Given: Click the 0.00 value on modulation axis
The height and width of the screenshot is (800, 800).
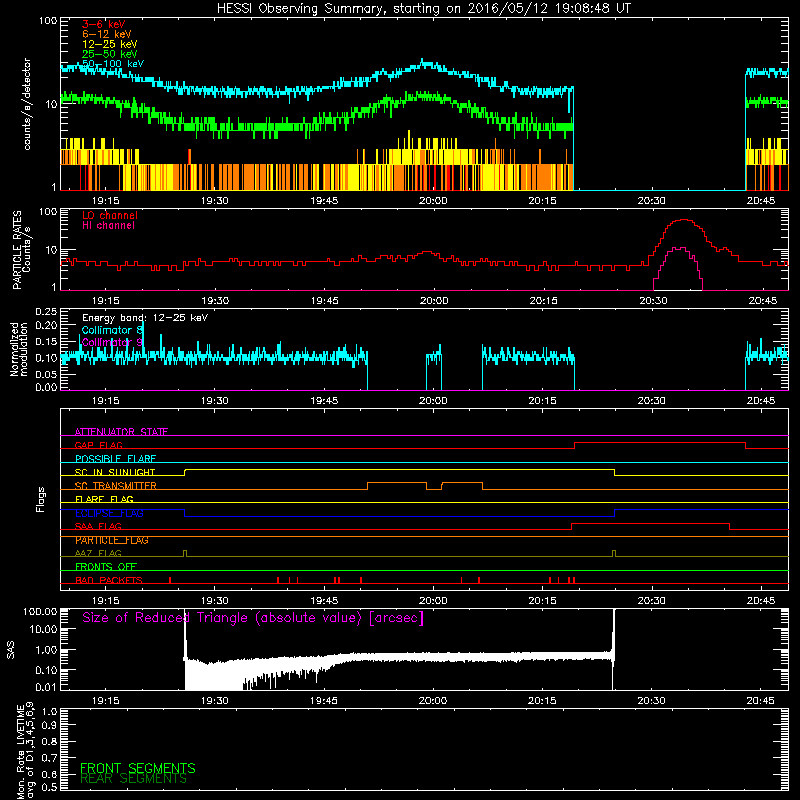Looking at the screenshot, I should pyautogui.click(x=46, y=387).
